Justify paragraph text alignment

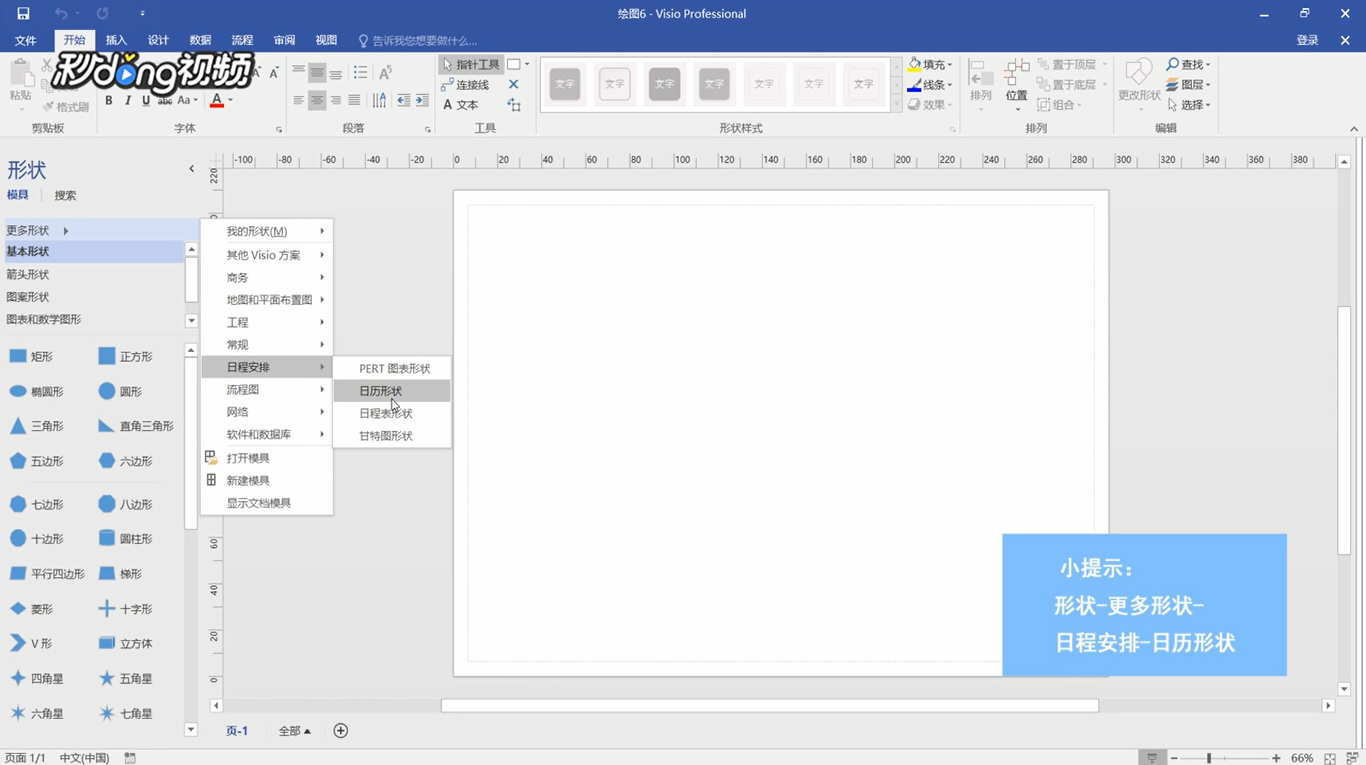pyautogui.click(x=354, y=101)
